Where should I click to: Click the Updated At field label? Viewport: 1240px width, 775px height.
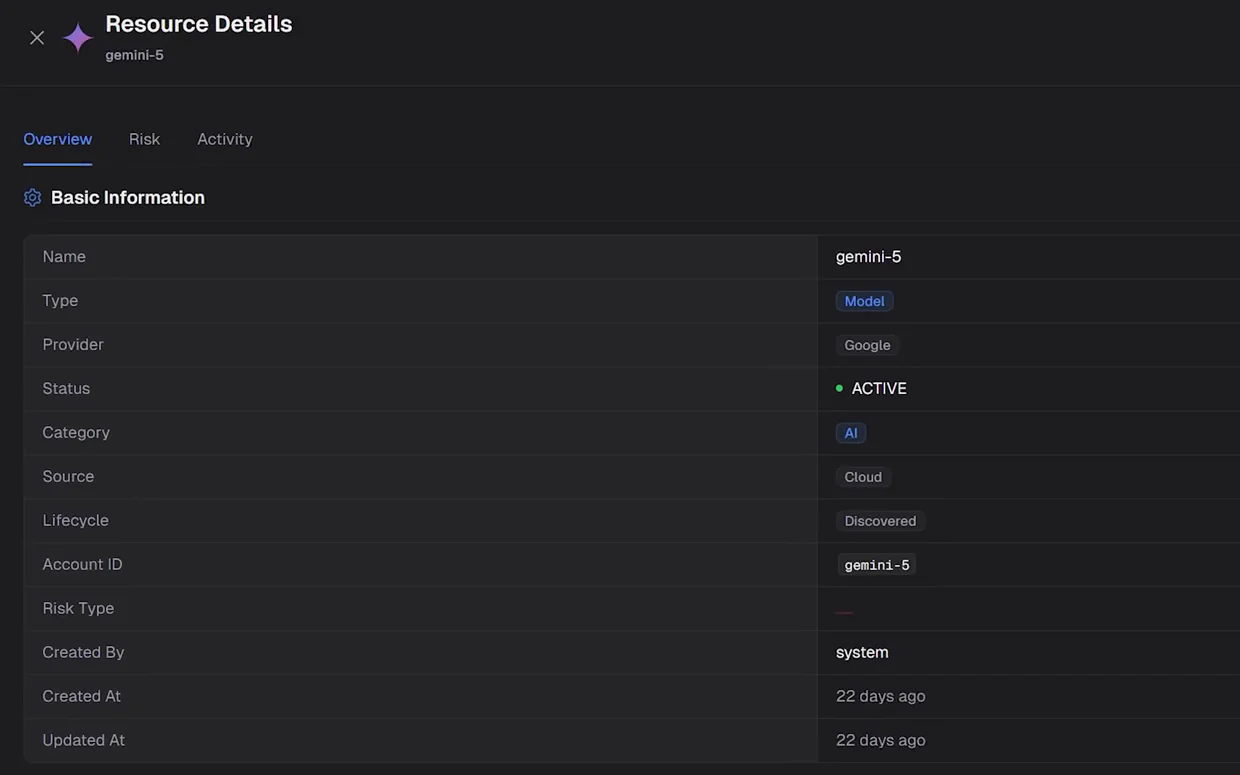83,741
